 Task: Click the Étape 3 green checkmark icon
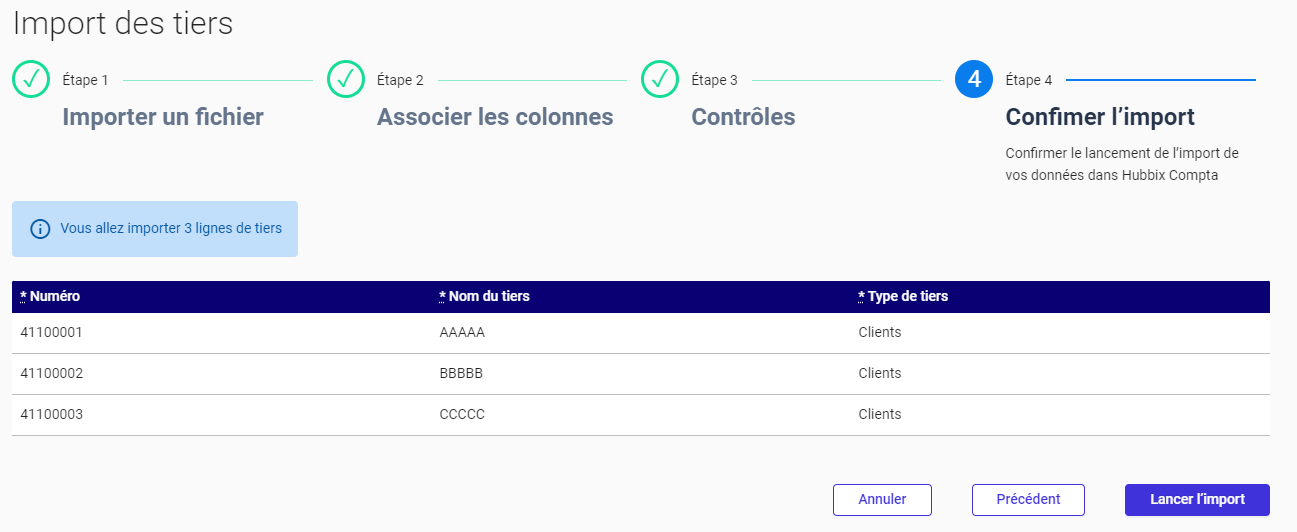660,79
